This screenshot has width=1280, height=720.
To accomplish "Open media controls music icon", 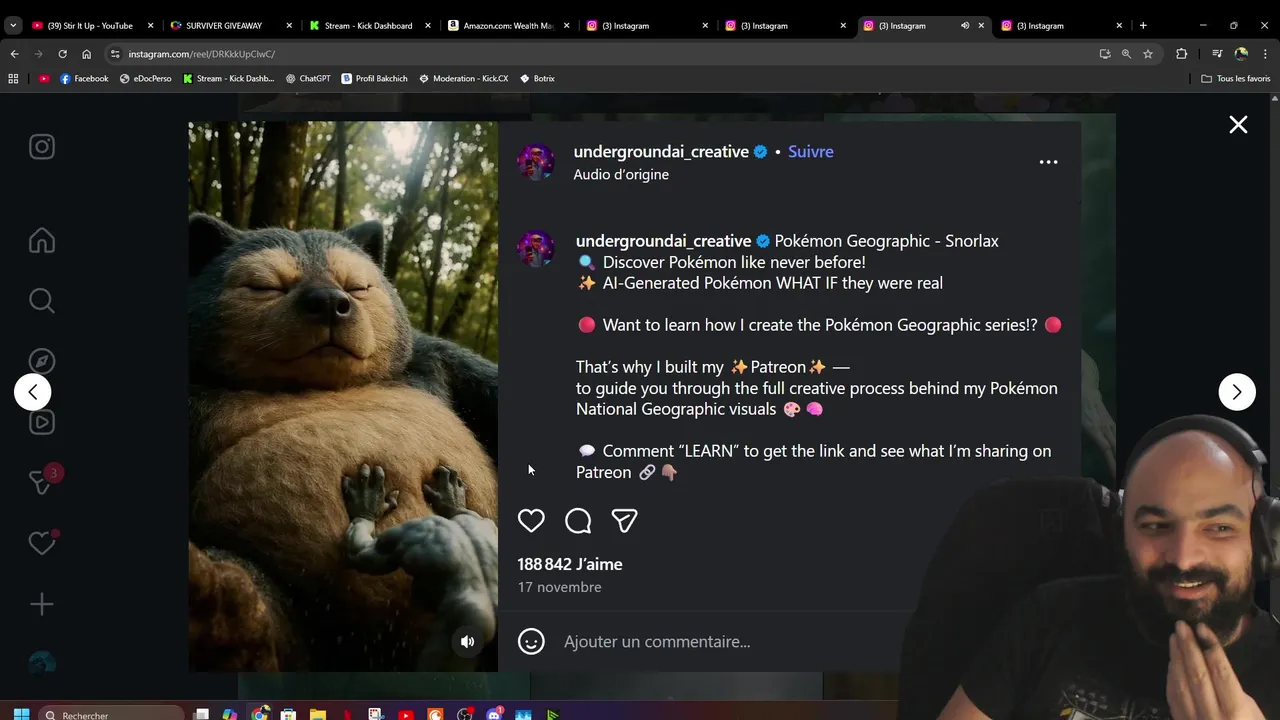I will tap(1217, 54).
